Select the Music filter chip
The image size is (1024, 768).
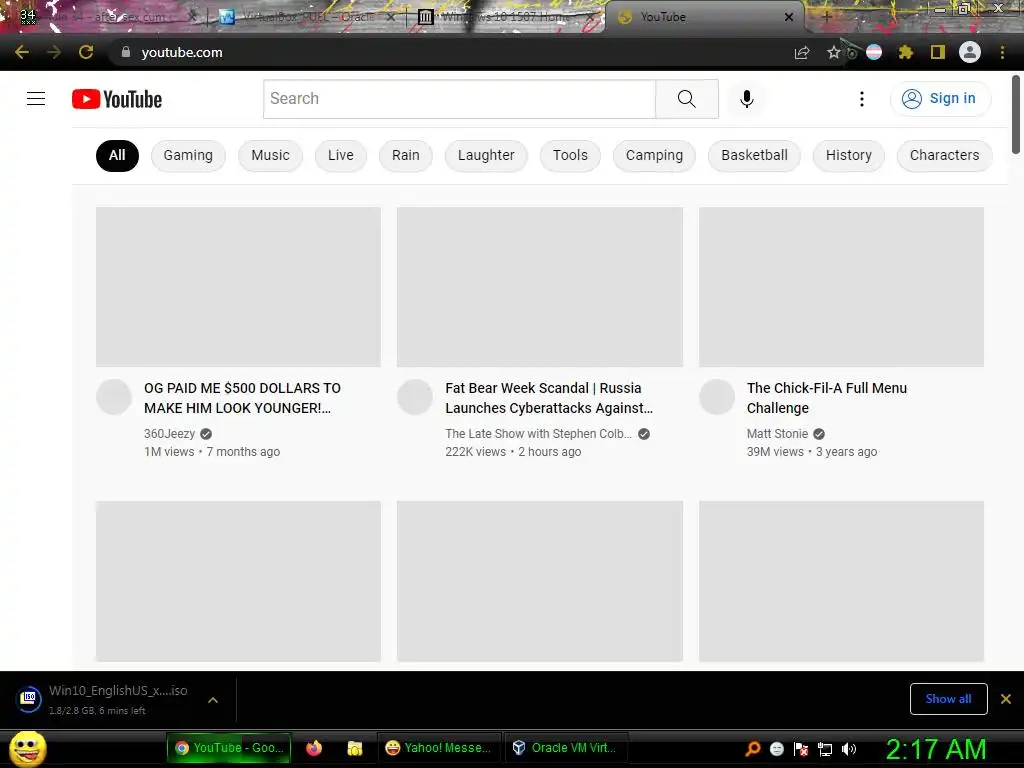point(270,155)
